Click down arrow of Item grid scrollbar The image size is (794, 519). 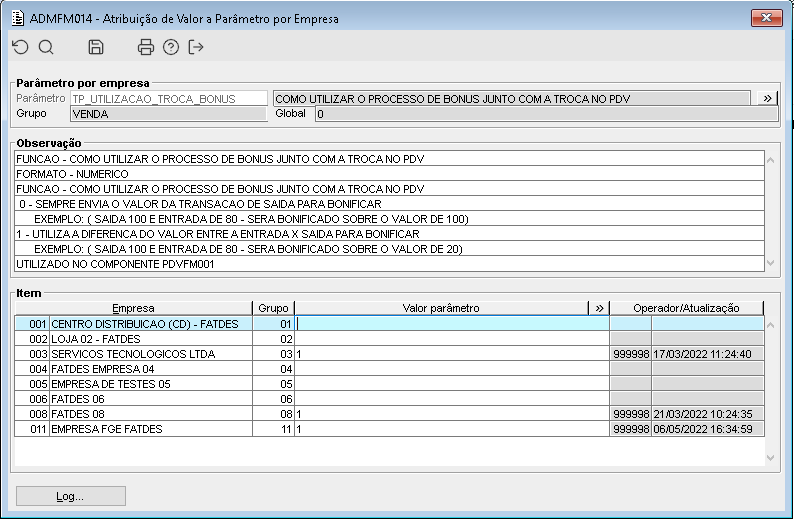pyautogui.click(x=771, y=458)
